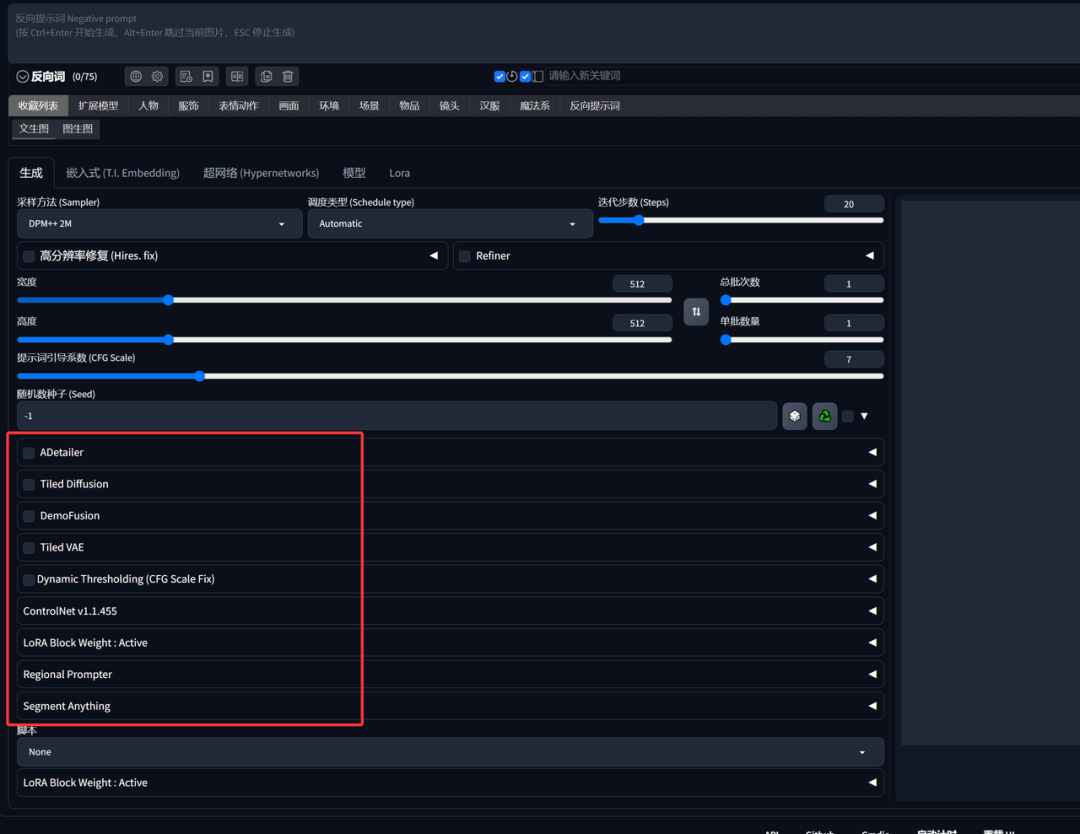Expand the ControlNet v1.1.455 panel arrow
Image resolution: width=1080 pixels, height=834 pixels.
(x=872, y=611)
